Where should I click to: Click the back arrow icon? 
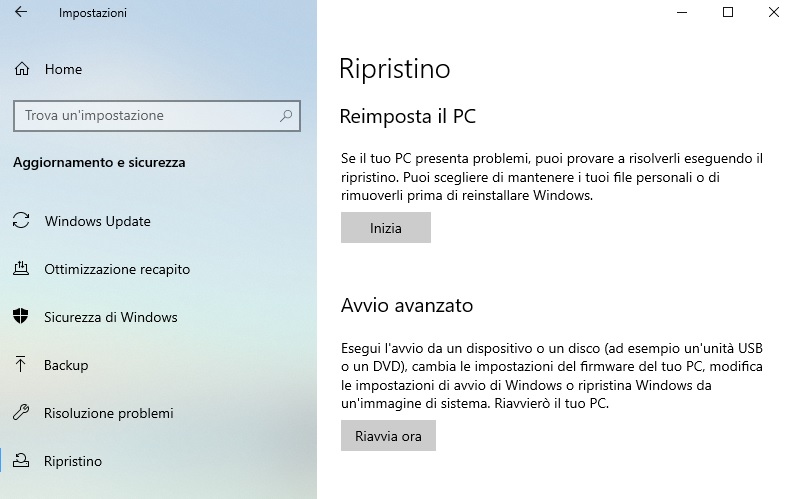[x=21, y=14]
